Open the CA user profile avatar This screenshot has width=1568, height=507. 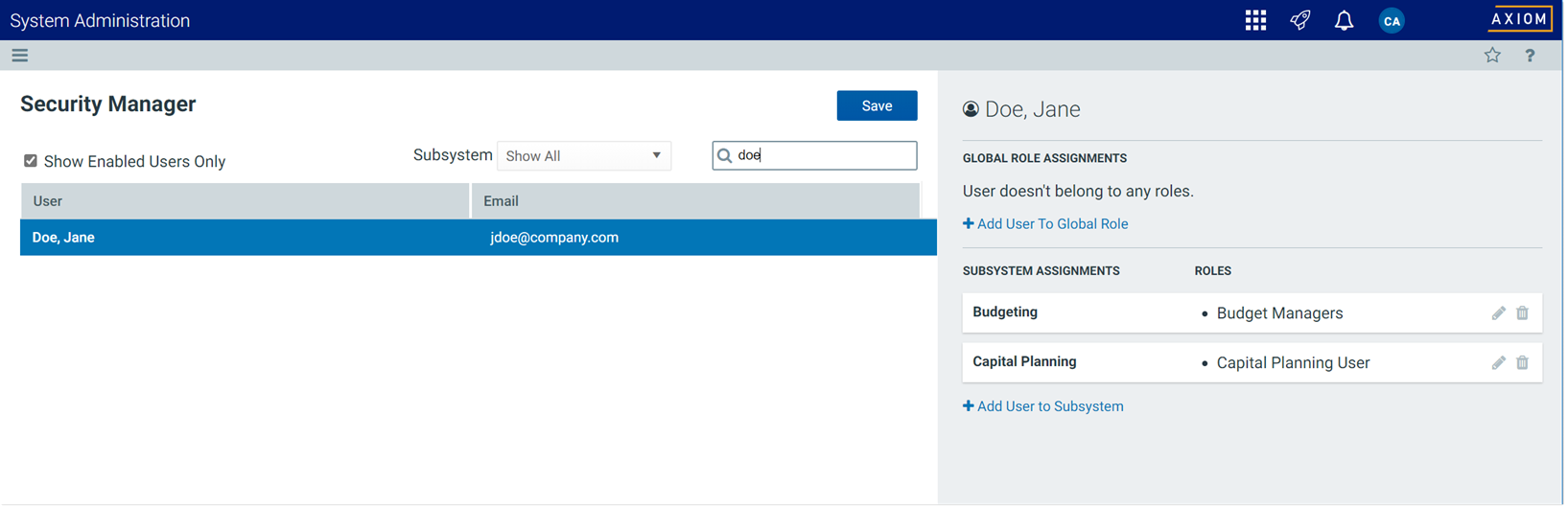click(x=1391, y=20)
